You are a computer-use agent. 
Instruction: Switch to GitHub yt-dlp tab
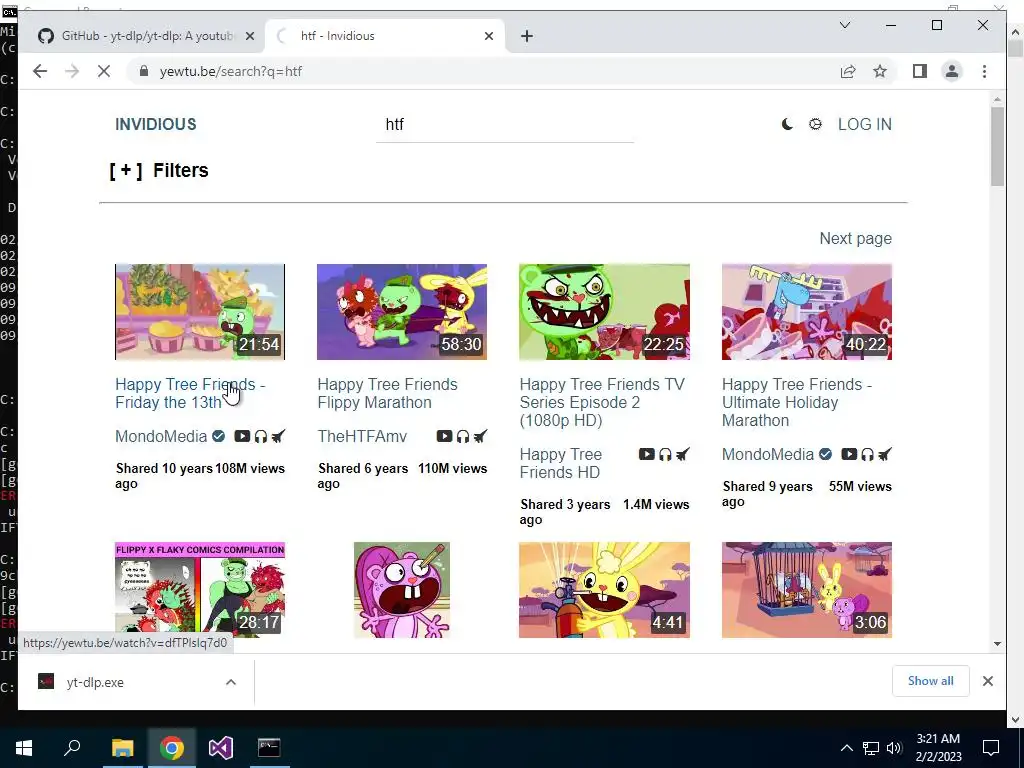click(x=146, y=36)
